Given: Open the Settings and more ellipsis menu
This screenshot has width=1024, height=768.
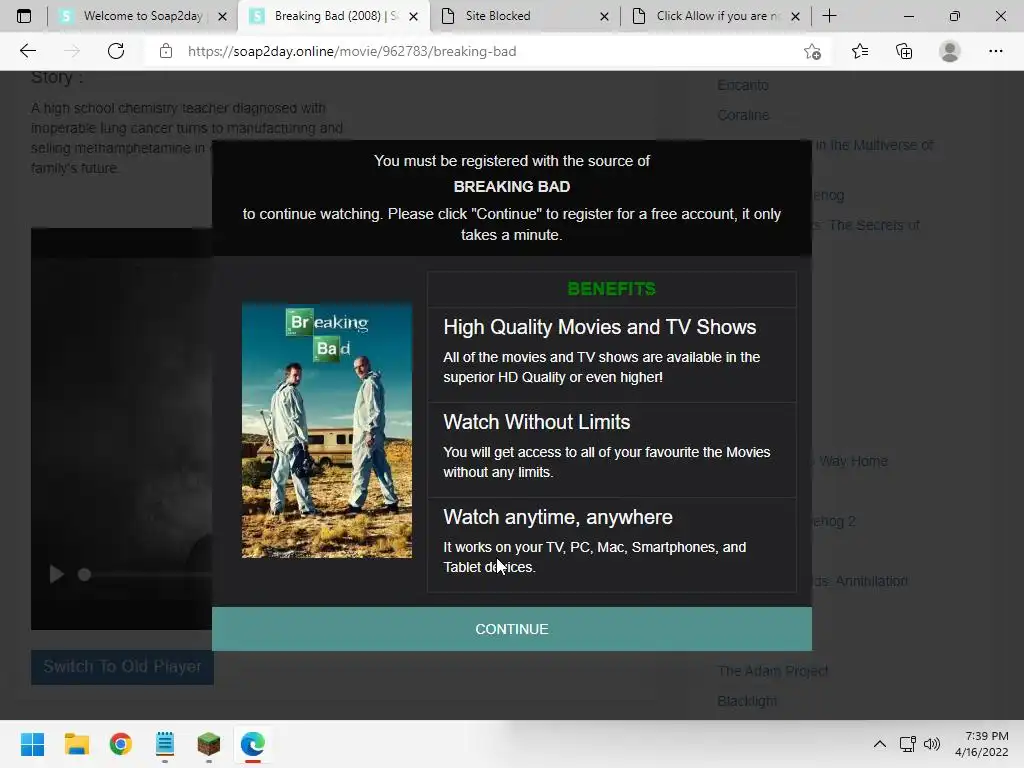Looking at the screenshot, I should [x=995, y=51].
